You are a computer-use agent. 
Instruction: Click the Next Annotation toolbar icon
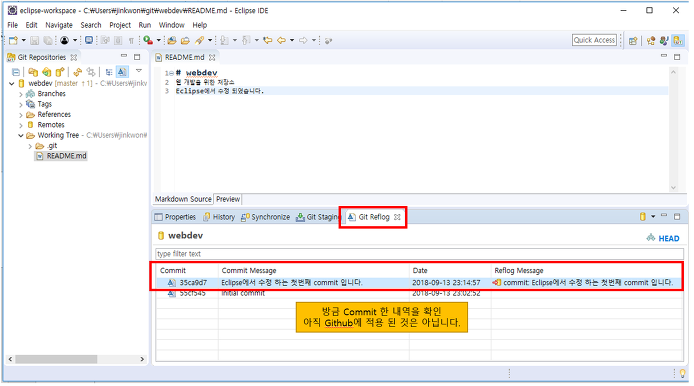(x=225, y=40)
